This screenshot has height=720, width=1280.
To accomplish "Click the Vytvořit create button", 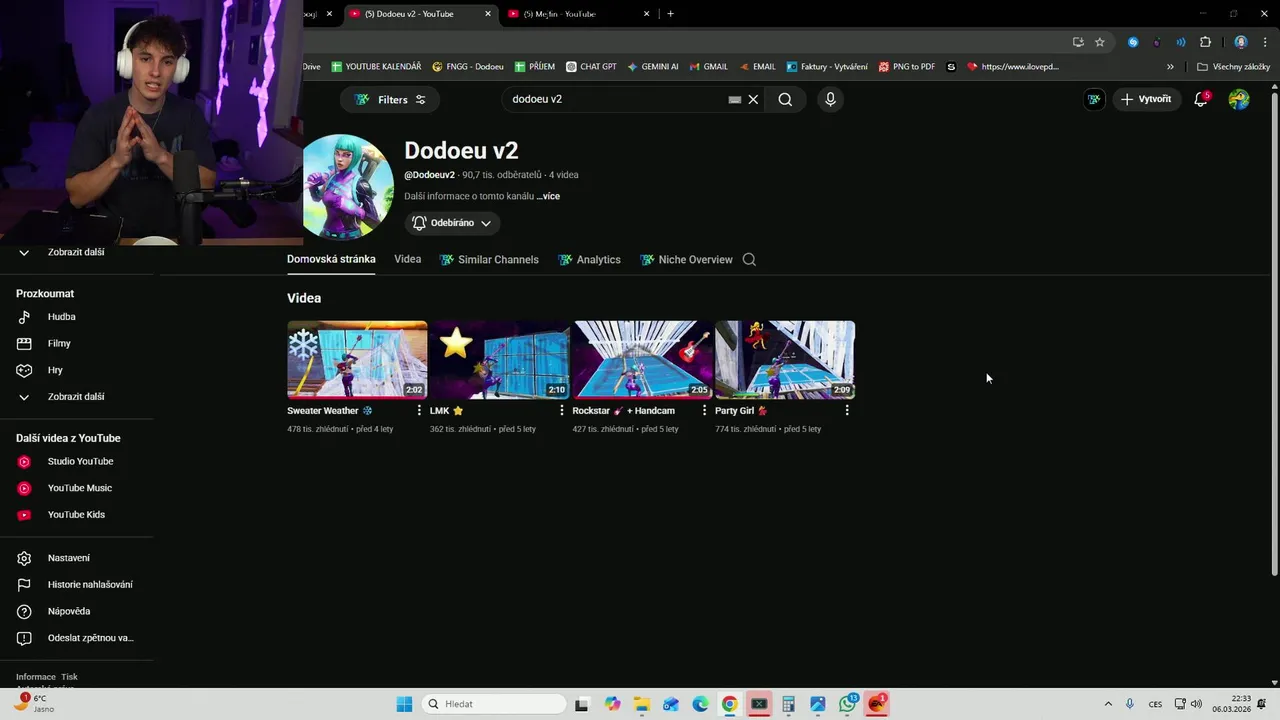I will 1146,99.
